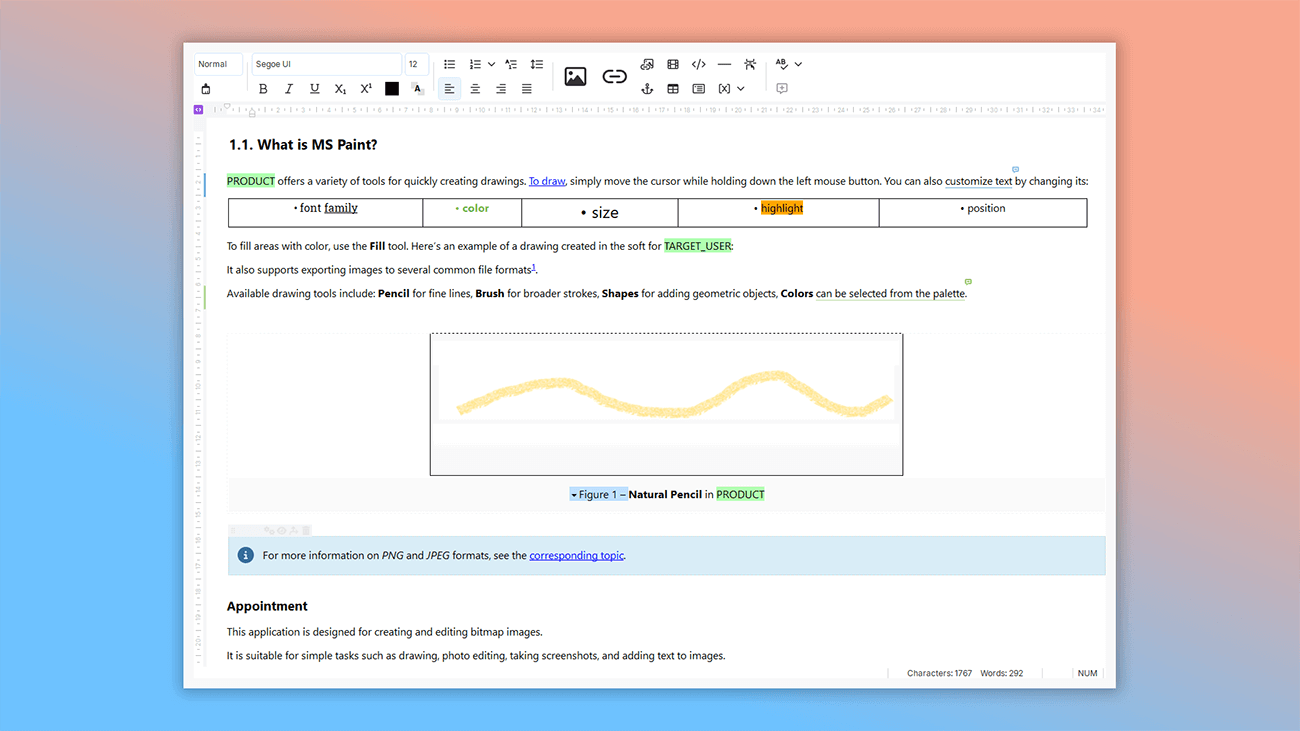Toggle italic formatting
This screenshot has width=1300, height=731.
[288, 88]
